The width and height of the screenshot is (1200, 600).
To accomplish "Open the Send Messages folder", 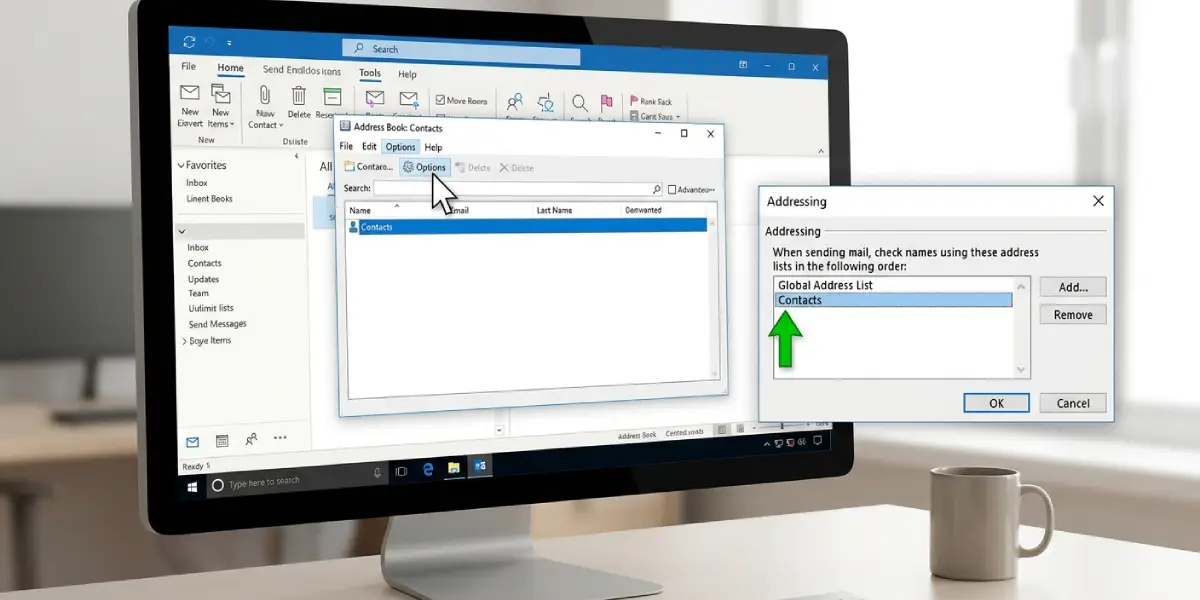I will pyautogui.click(x=217, y=324).
